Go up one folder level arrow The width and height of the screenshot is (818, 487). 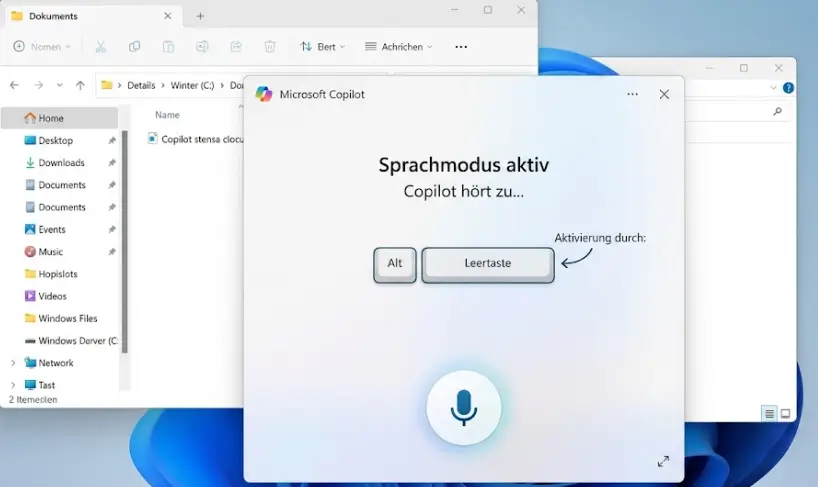pos(80,85)
